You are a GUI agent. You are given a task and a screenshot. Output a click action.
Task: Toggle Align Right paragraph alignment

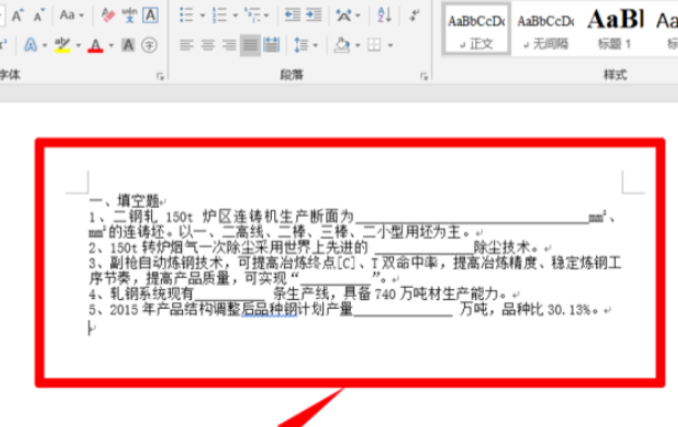(x=229, y=45)
